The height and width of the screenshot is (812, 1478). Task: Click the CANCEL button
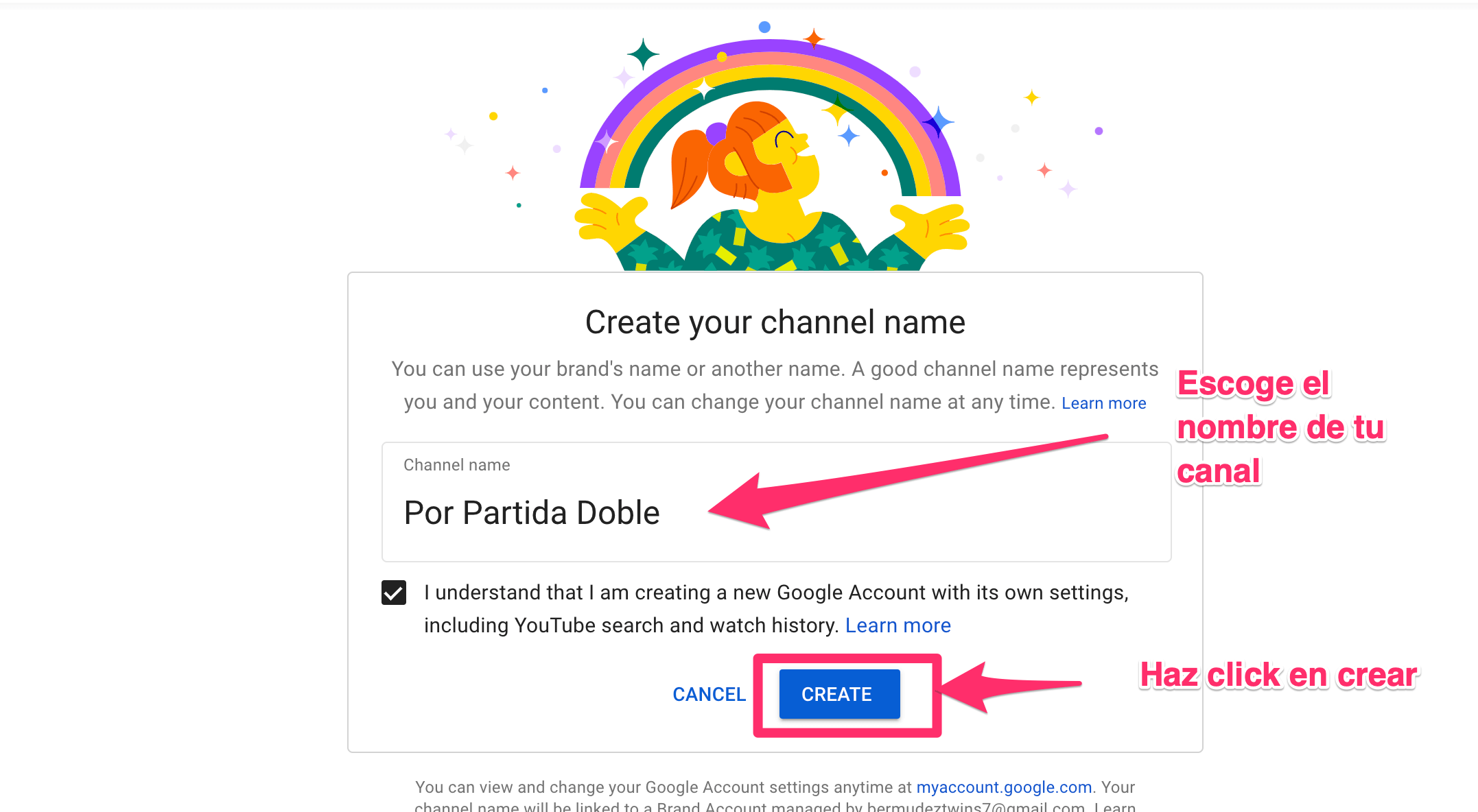709,694
